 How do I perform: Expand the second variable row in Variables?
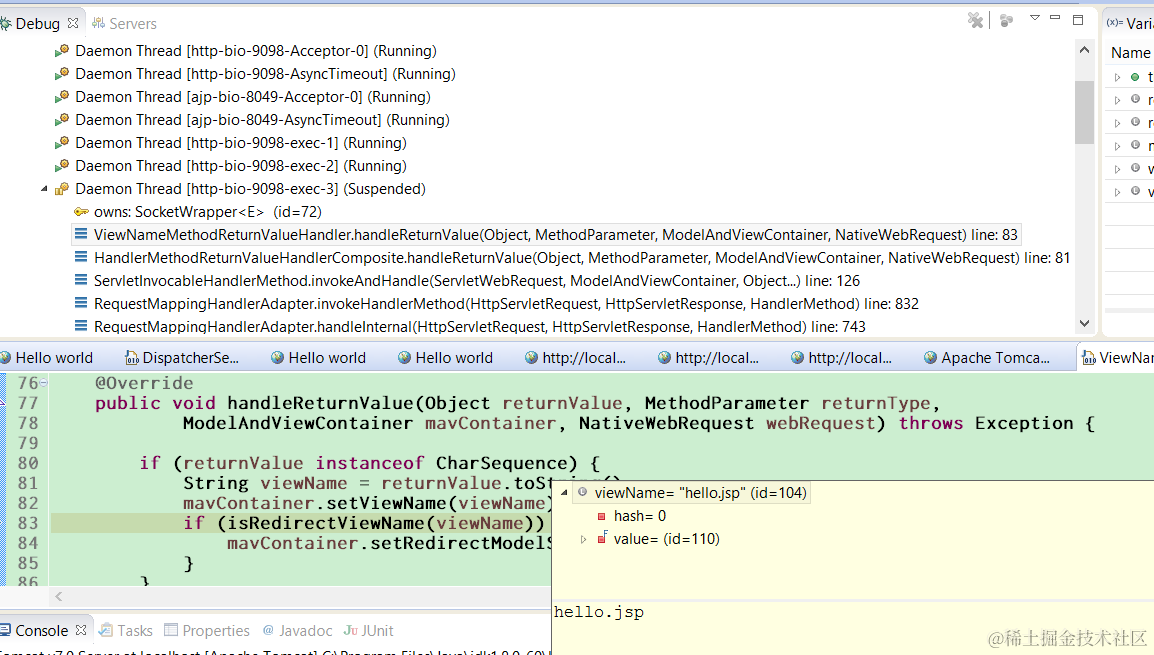(1117, 99)
